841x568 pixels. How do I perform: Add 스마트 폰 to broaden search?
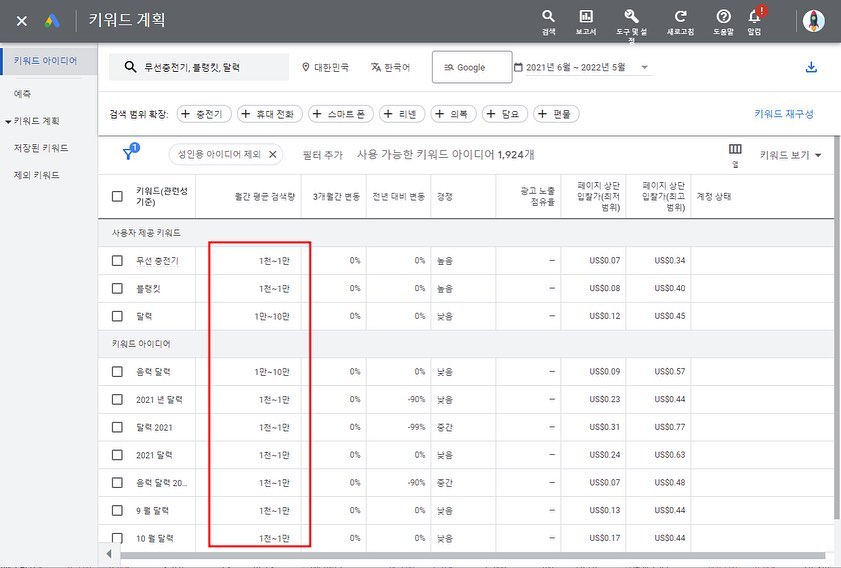coord(341,114)
